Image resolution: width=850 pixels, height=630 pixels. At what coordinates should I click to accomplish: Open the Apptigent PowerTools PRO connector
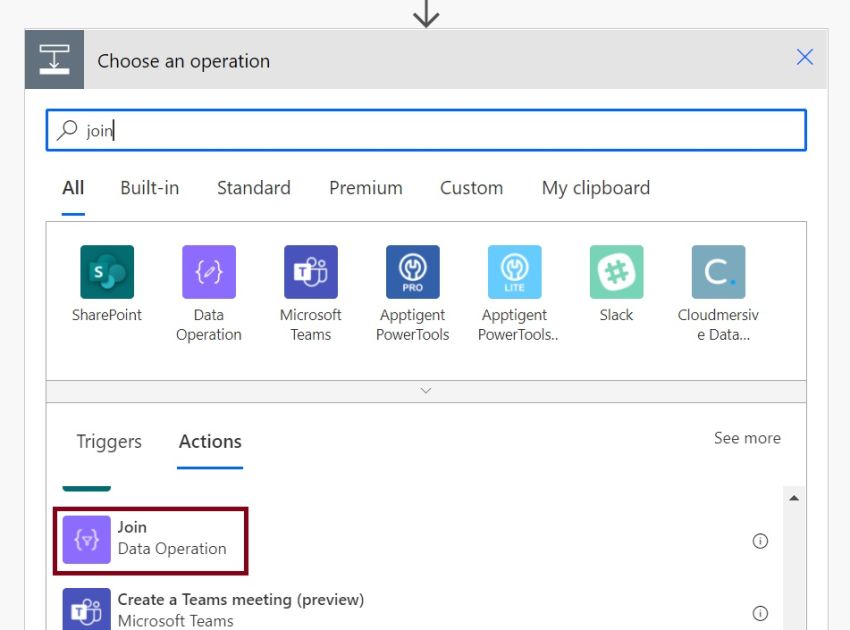coord(413,285)
